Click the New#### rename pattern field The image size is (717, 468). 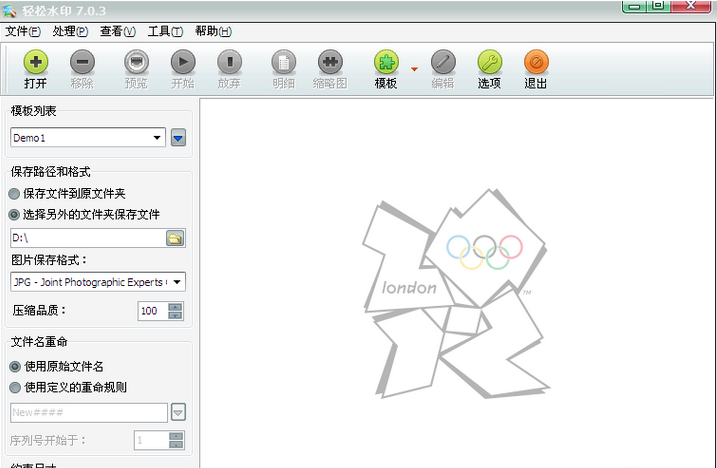point(89,413)
